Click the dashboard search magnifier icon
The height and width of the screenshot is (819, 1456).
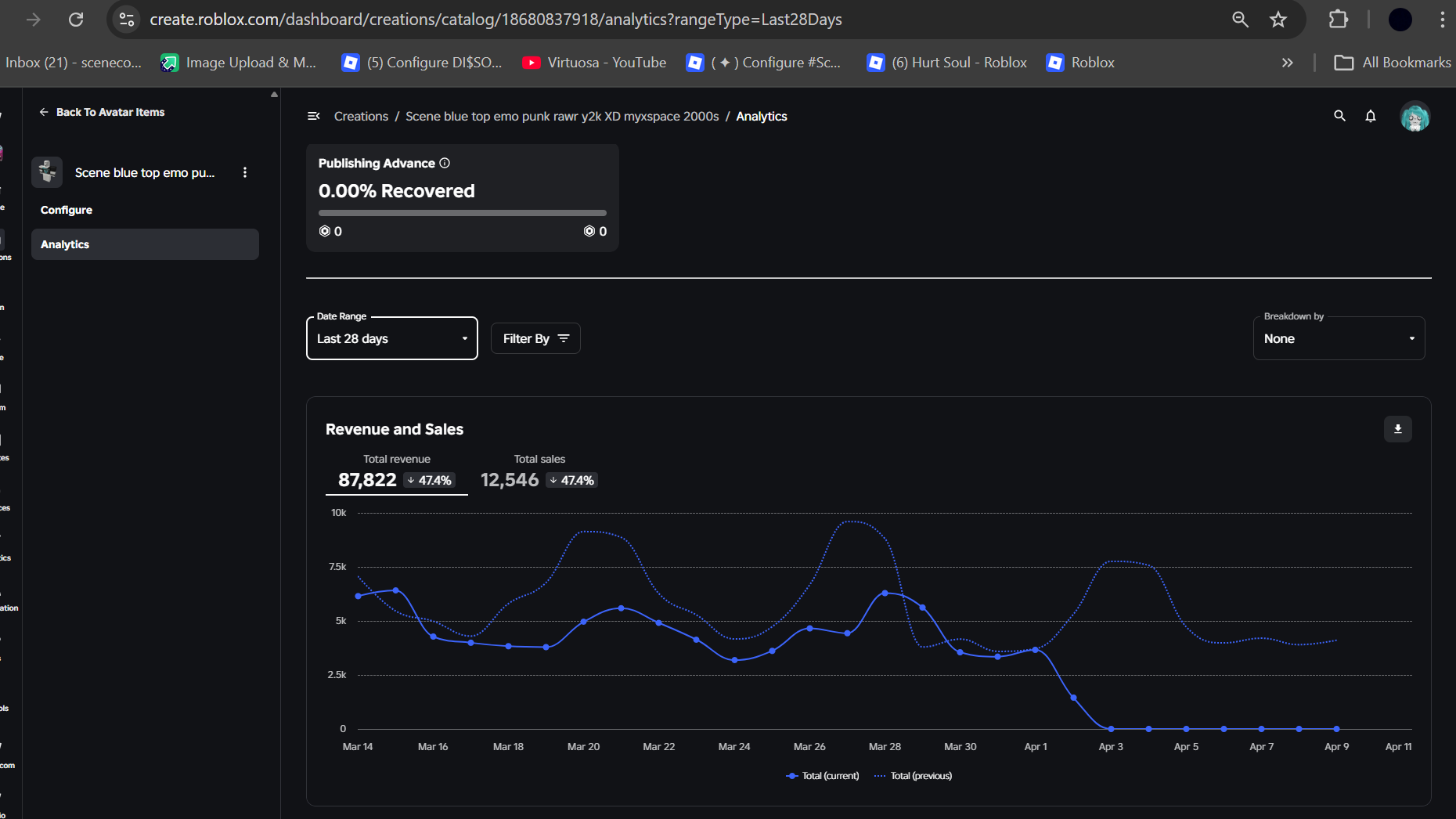pos(1339,116)
